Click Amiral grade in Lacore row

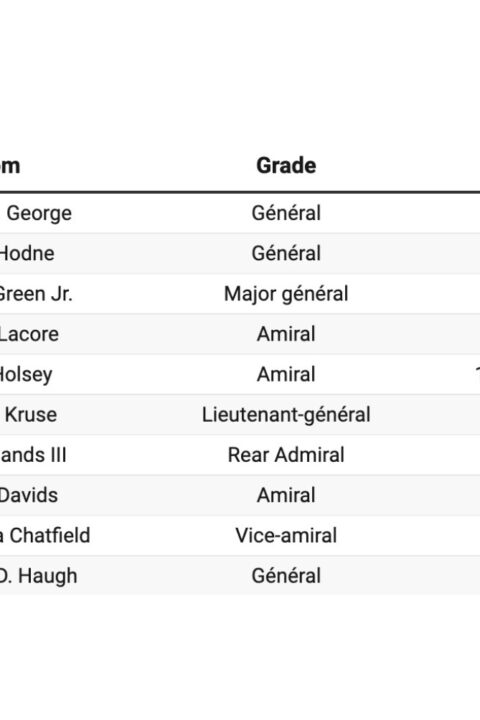286,334
